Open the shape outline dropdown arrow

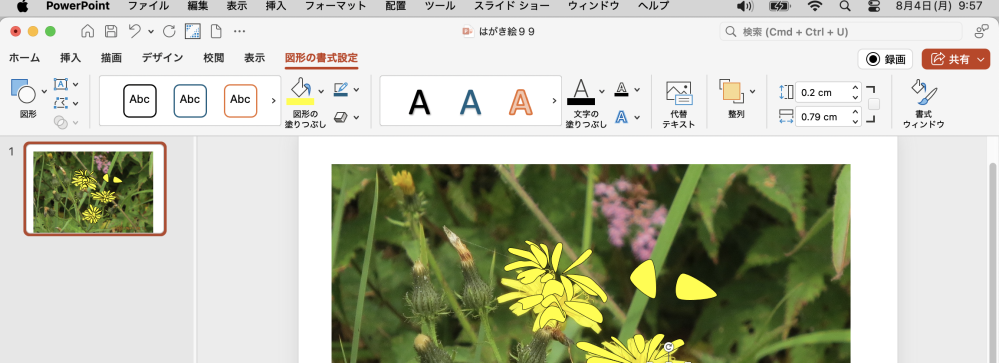pyautogui.click(x=356, y=90)
